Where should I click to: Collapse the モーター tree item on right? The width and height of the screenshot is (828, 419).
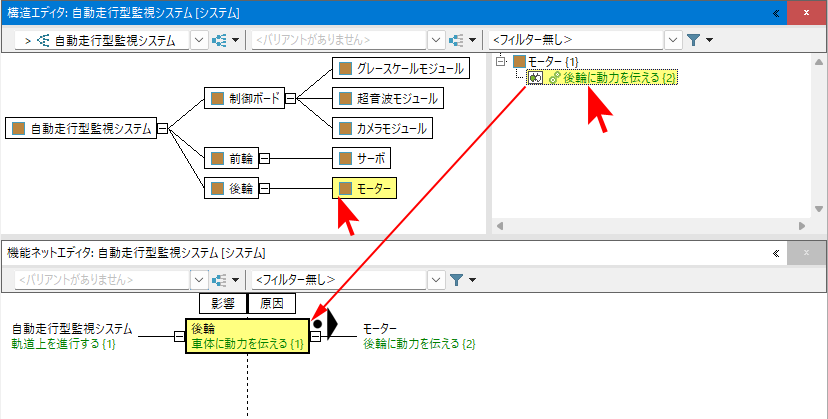(501, 61)
